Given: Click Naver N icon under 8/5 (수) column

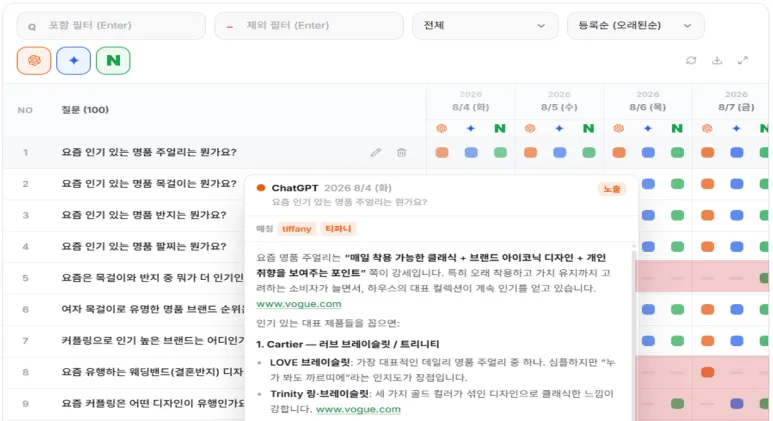Looking at the screenshot, I should point(588,129).
